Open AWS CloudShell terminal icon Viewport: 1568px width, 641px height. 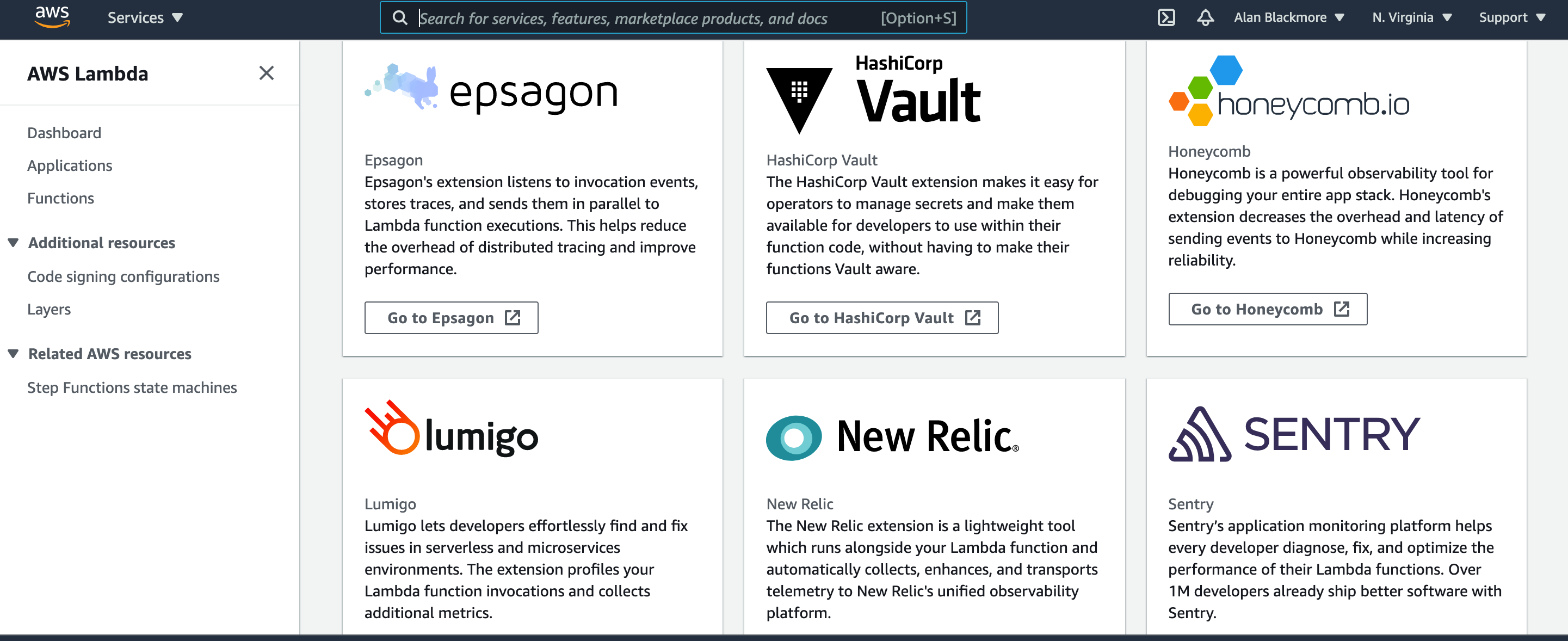click(x=1165, y=17)
